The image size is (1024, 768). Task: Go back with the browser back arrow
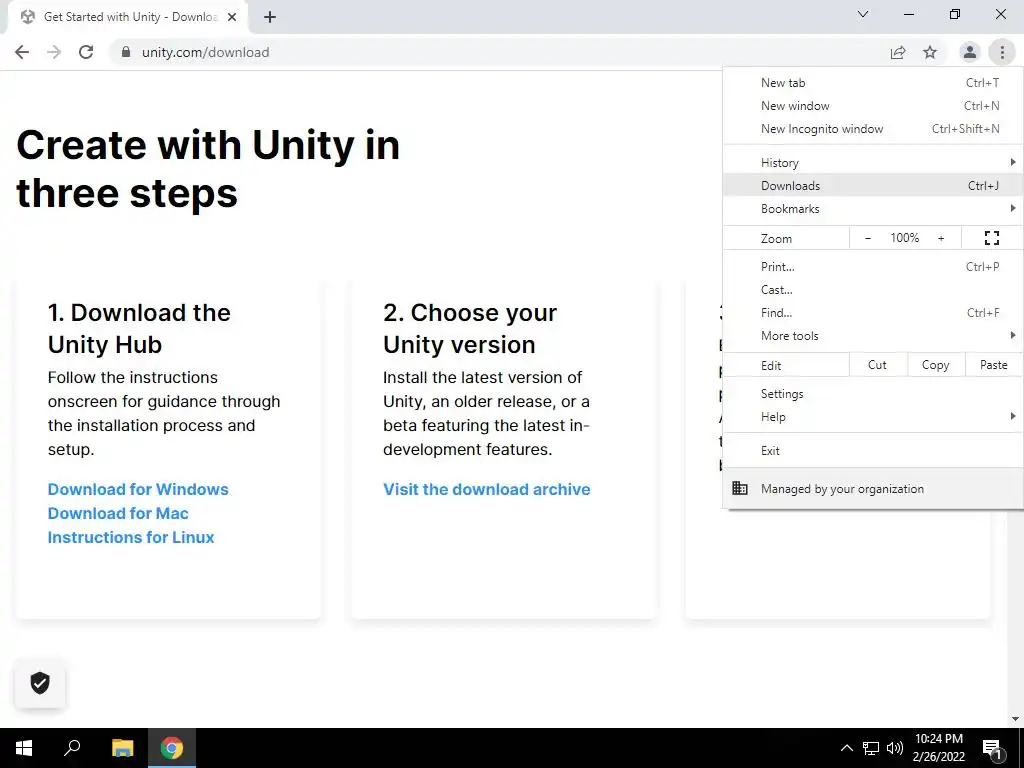(22, 52)
